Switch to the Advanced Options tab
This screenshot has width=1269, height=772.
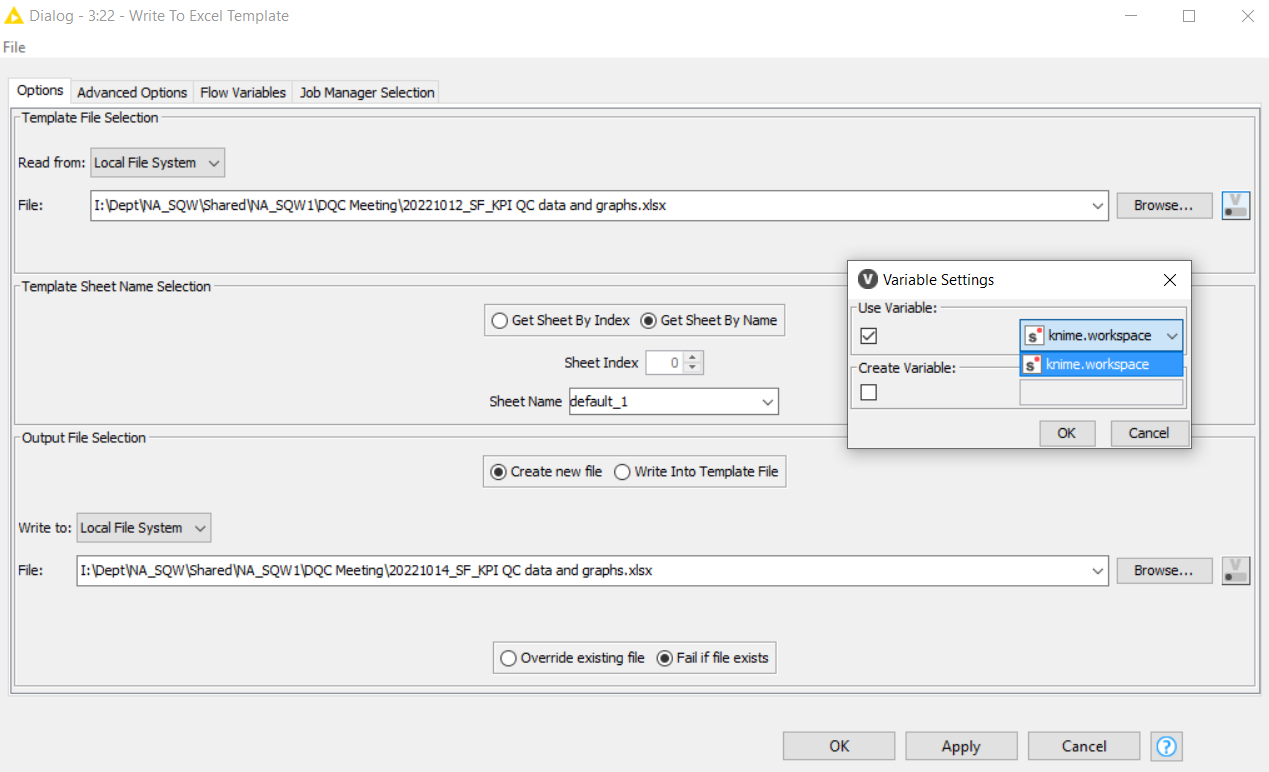point(132,92)
